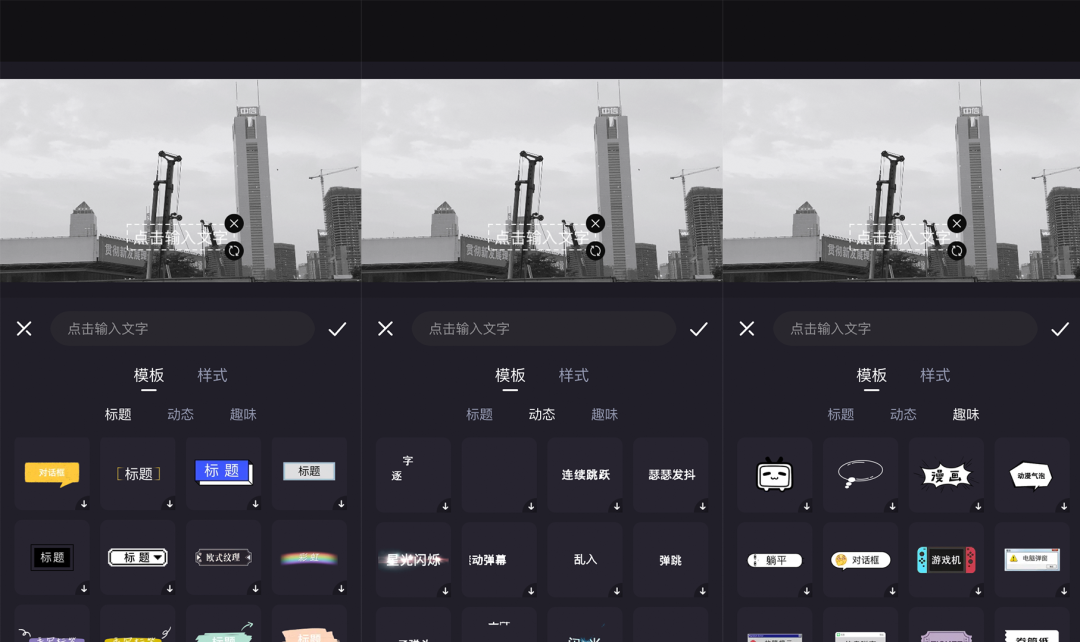The image size is (1080, 642).
Task: Open the 标题 title templates tab
Action: [119, 414]
